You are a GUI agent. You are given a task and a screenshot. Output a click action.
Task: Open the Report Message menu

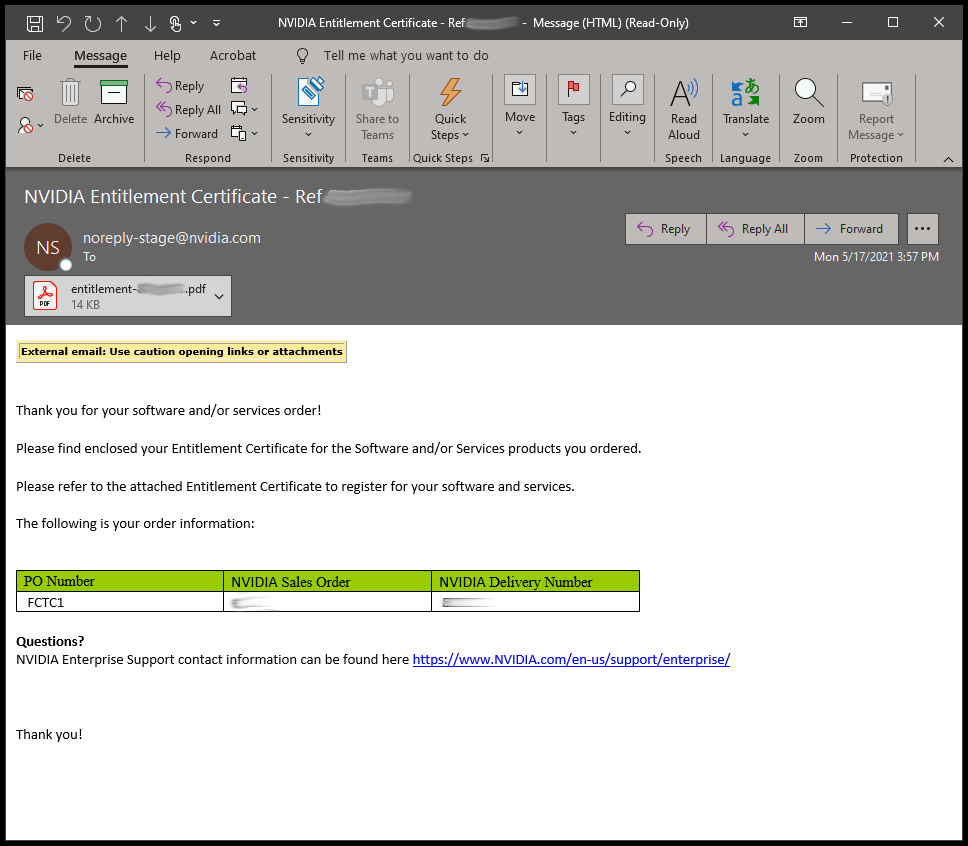[876, 109]
